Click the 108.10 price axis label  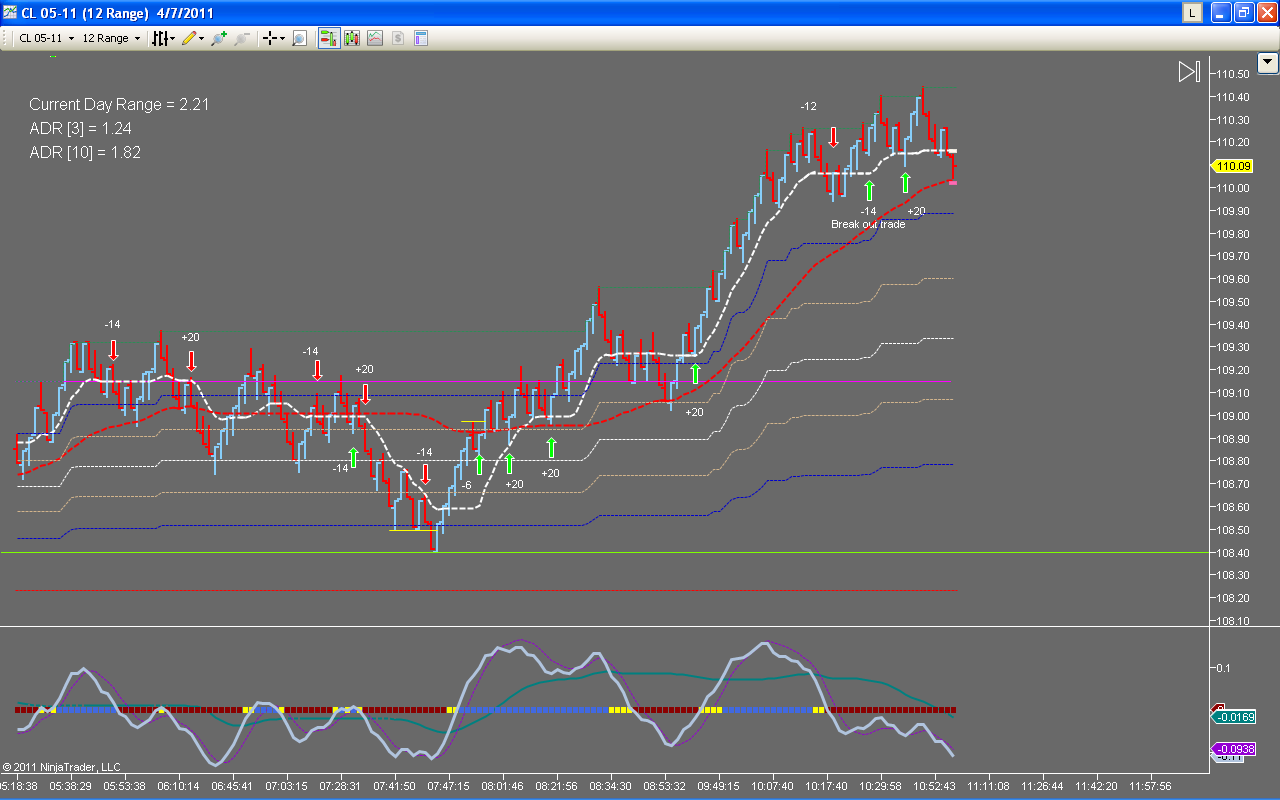(1233, 621)
